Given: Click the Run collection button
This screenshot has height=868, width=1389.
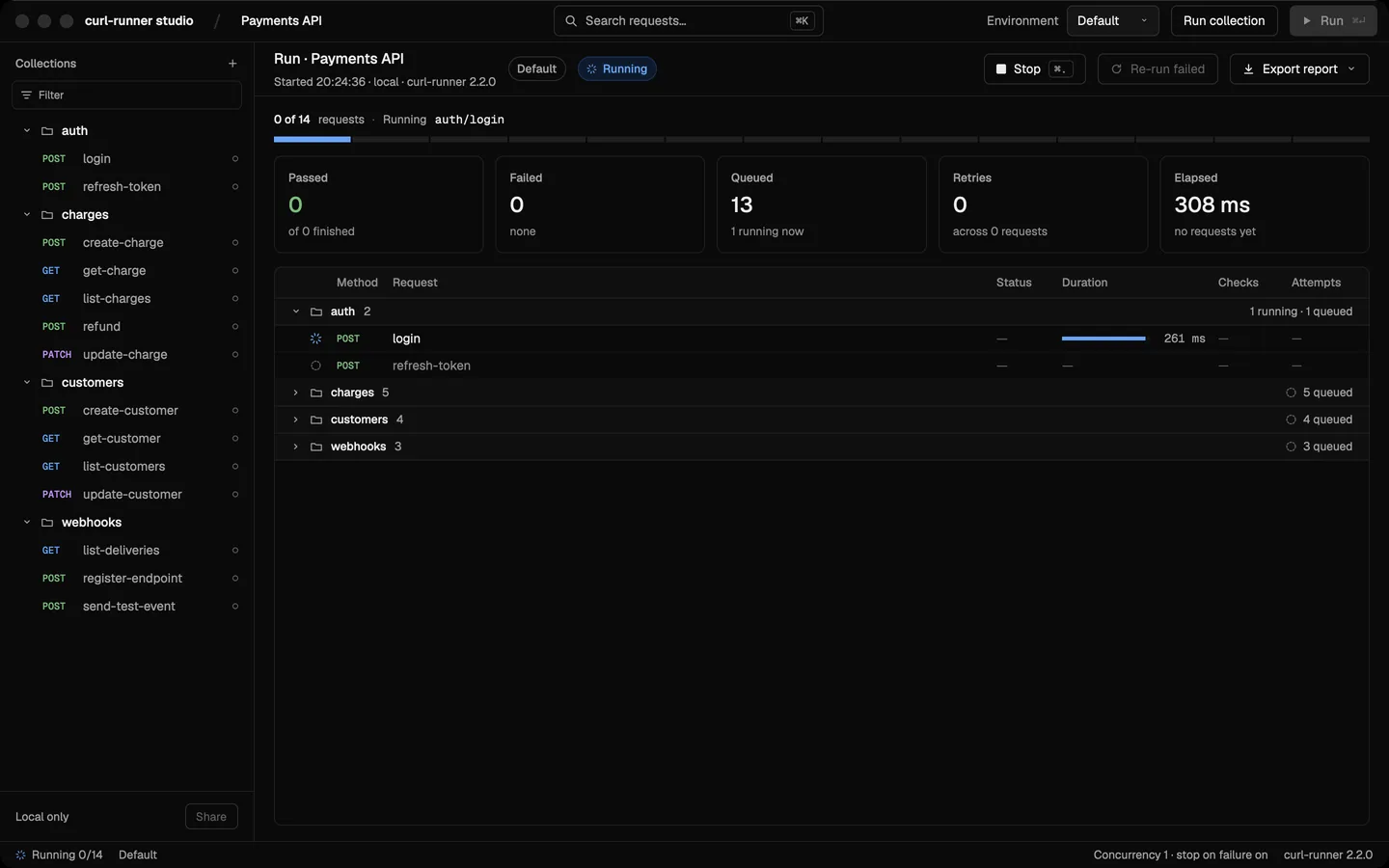Looking at the screenshot, I should pos(1224,21).
